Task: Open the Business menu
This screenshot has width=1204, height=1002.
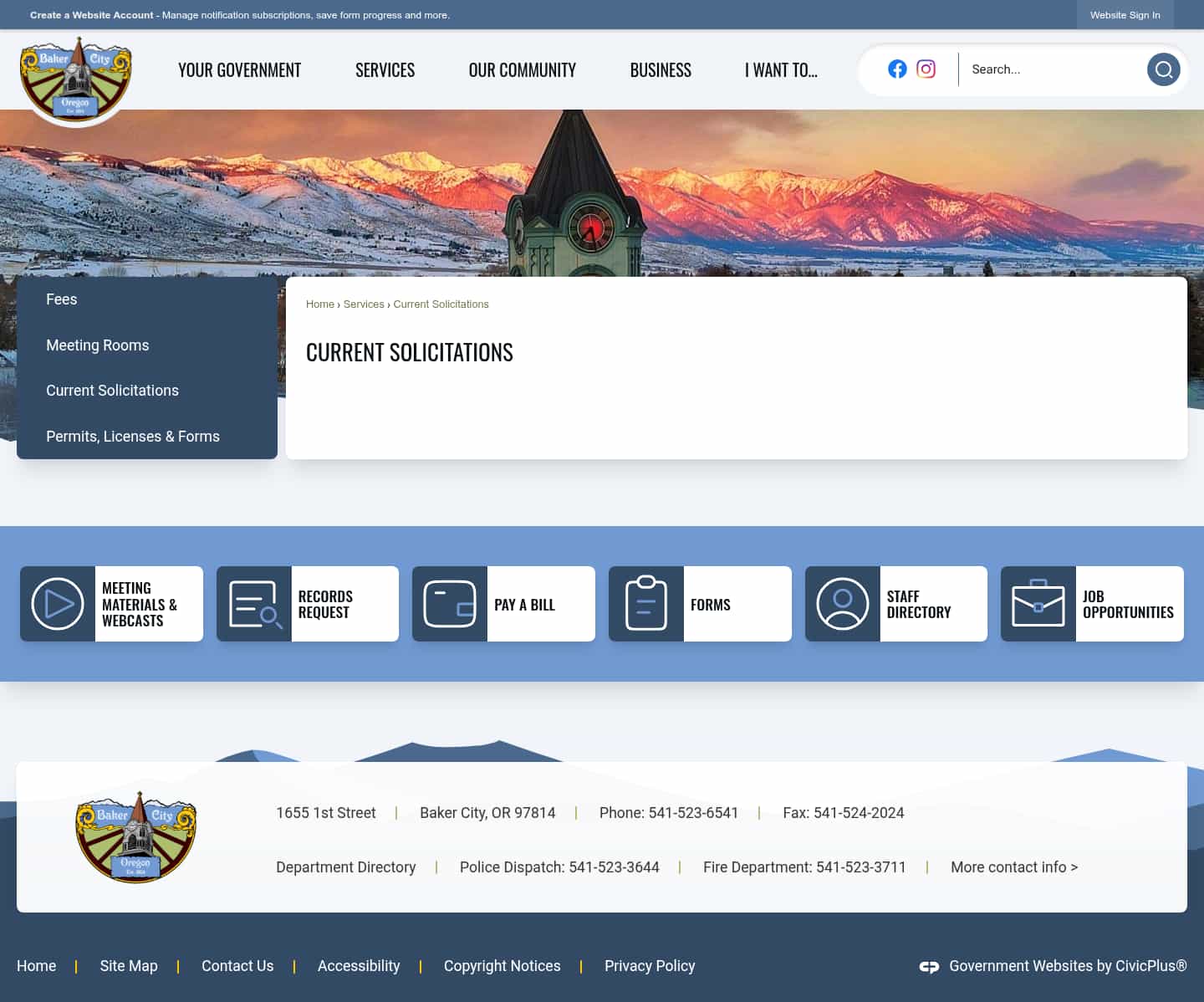Action: coord(661,70)
